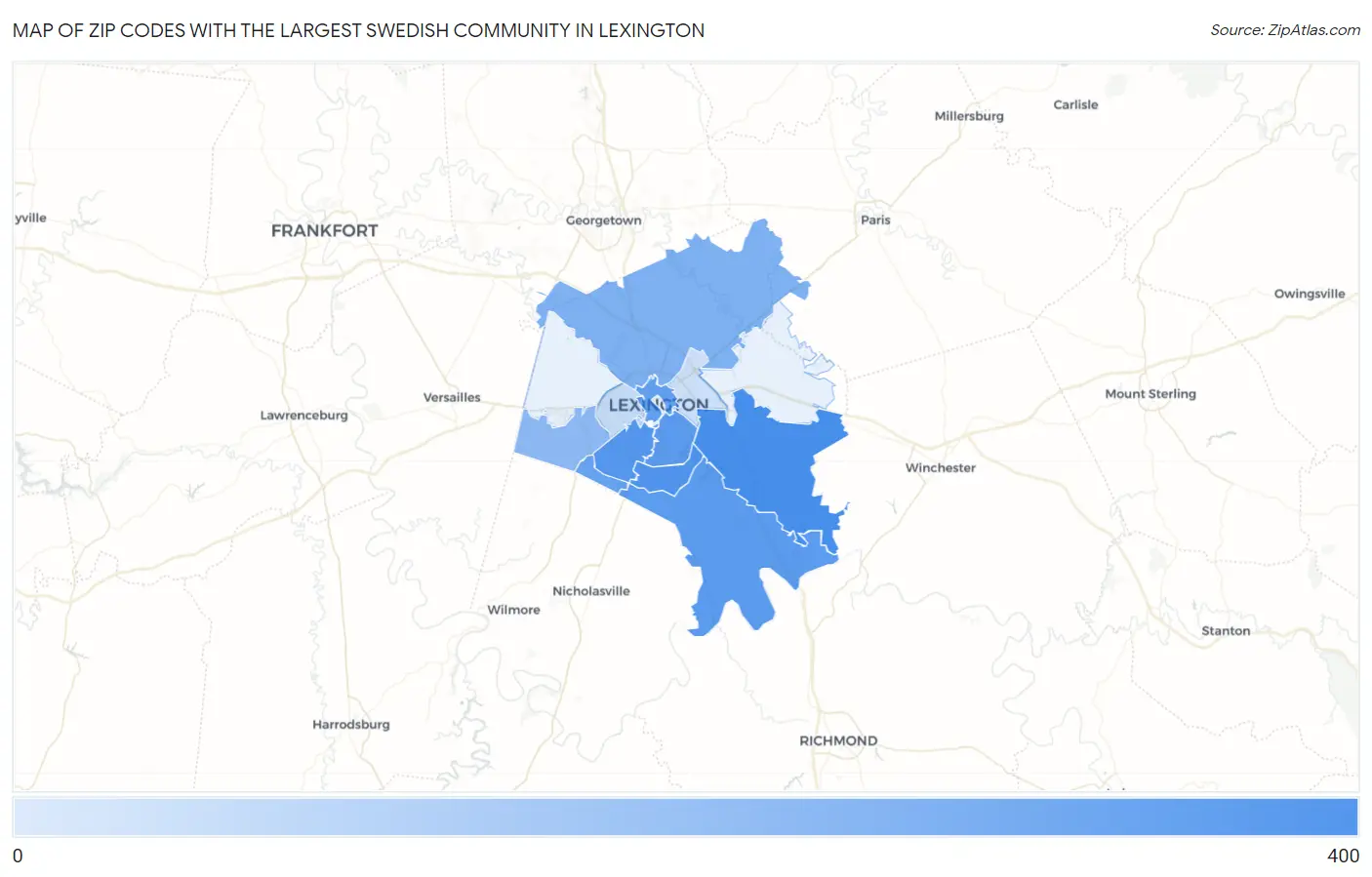Select the Harrodsburg map label
Image resolution: width=1372 pixels, height=877 pixels.
click(350, 725)
